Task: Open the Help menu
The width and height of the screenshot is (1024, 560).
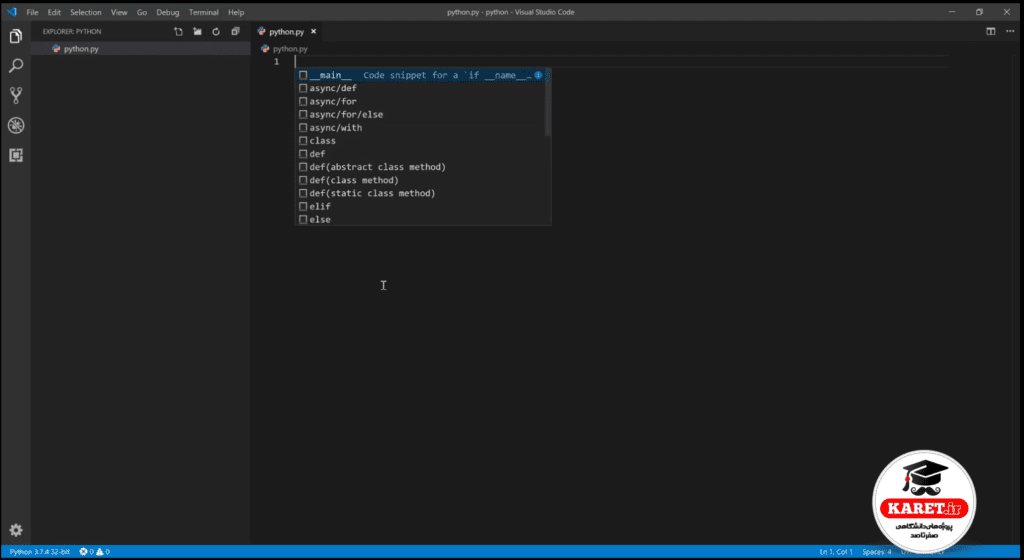Action: [x=236, y=12]
